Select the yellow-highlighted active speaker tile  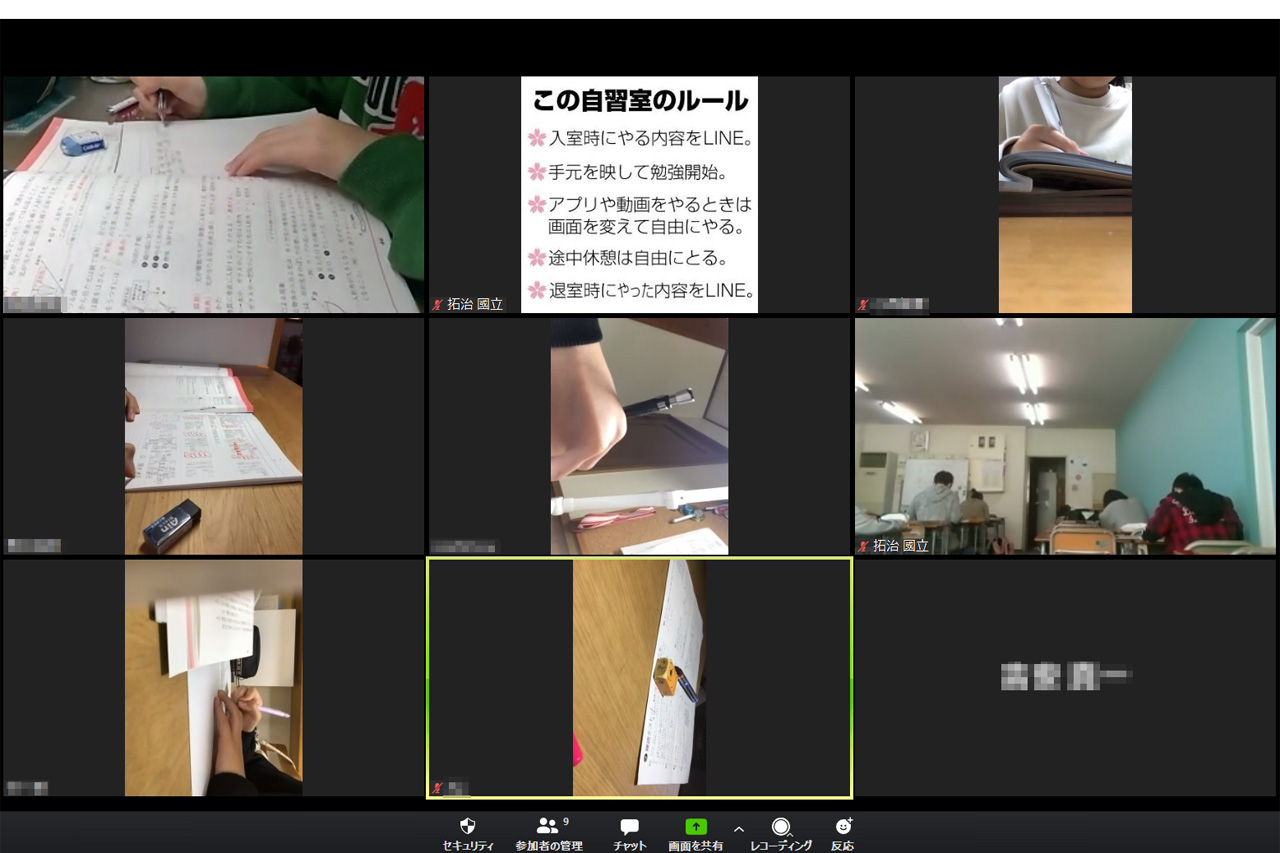pos(639,678)
